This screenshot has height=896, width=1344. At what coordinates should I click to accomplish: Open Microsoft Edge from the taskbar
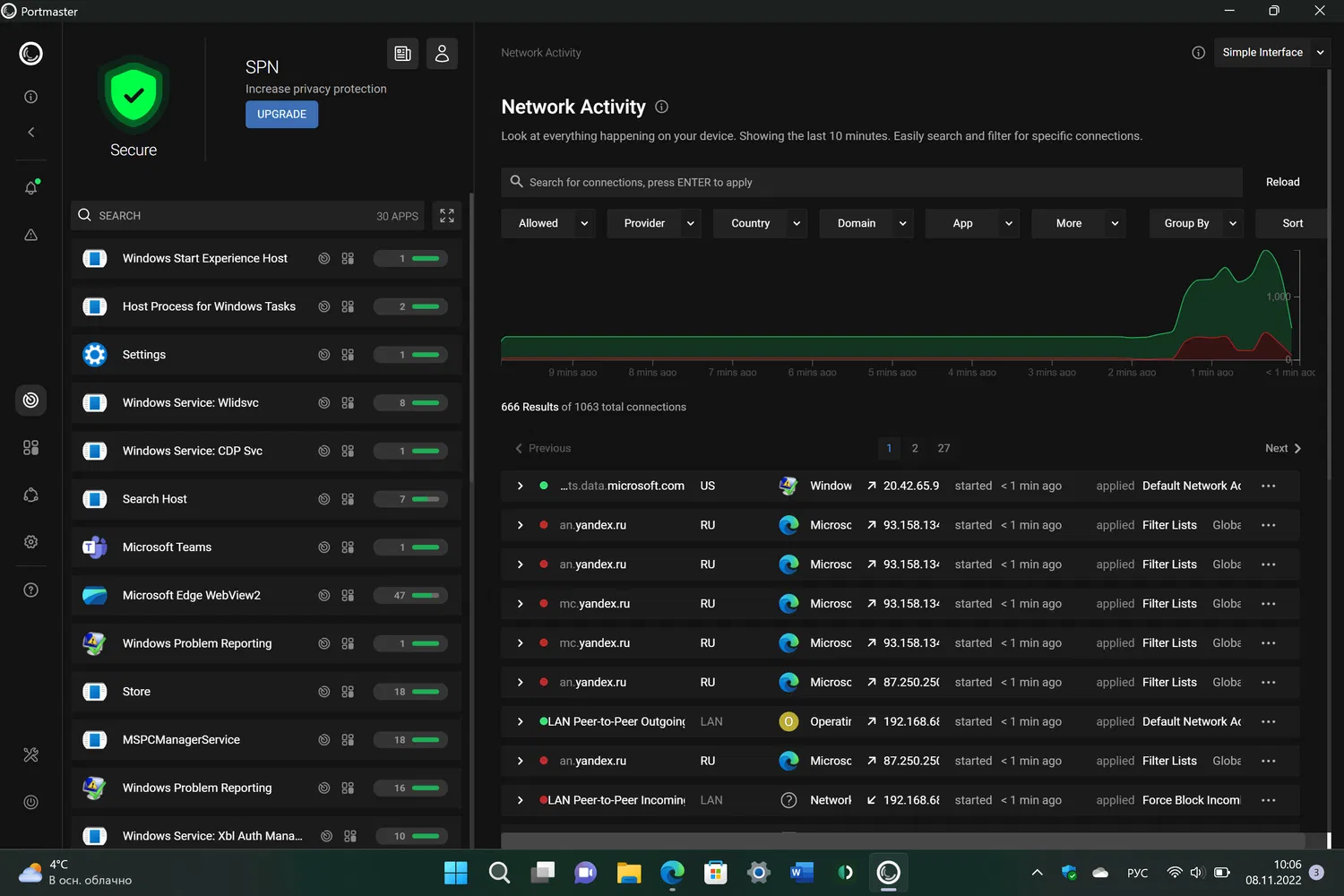coord(672,872)
